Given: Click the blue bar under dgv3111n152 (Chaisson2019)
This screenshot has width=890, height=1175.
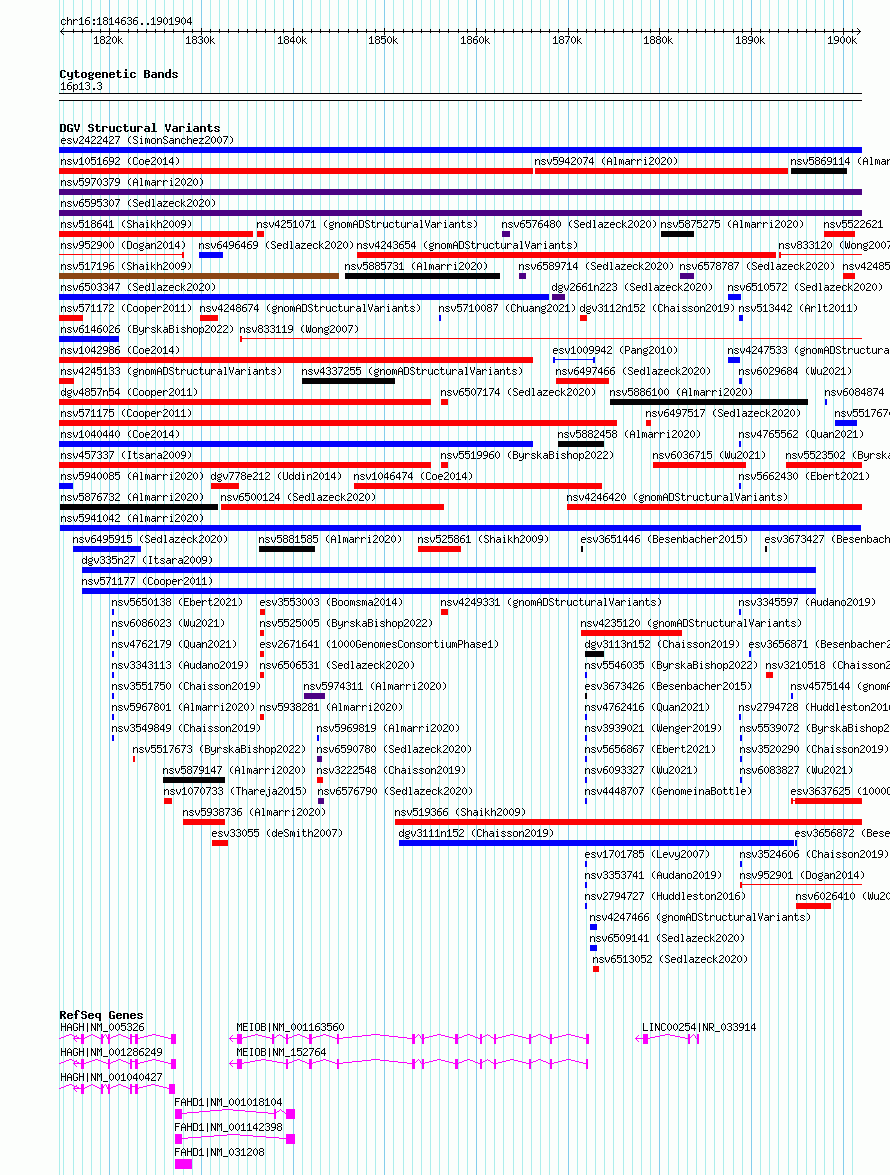Looking at the screenshot, I should (597, 842).
